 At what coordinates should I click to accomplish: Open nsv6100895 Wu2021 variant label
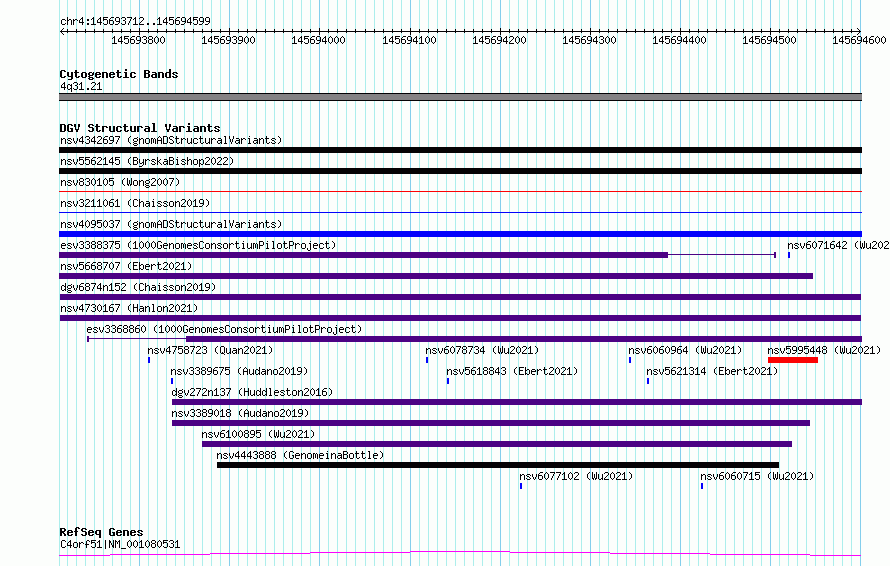click(x=258, y=434)
